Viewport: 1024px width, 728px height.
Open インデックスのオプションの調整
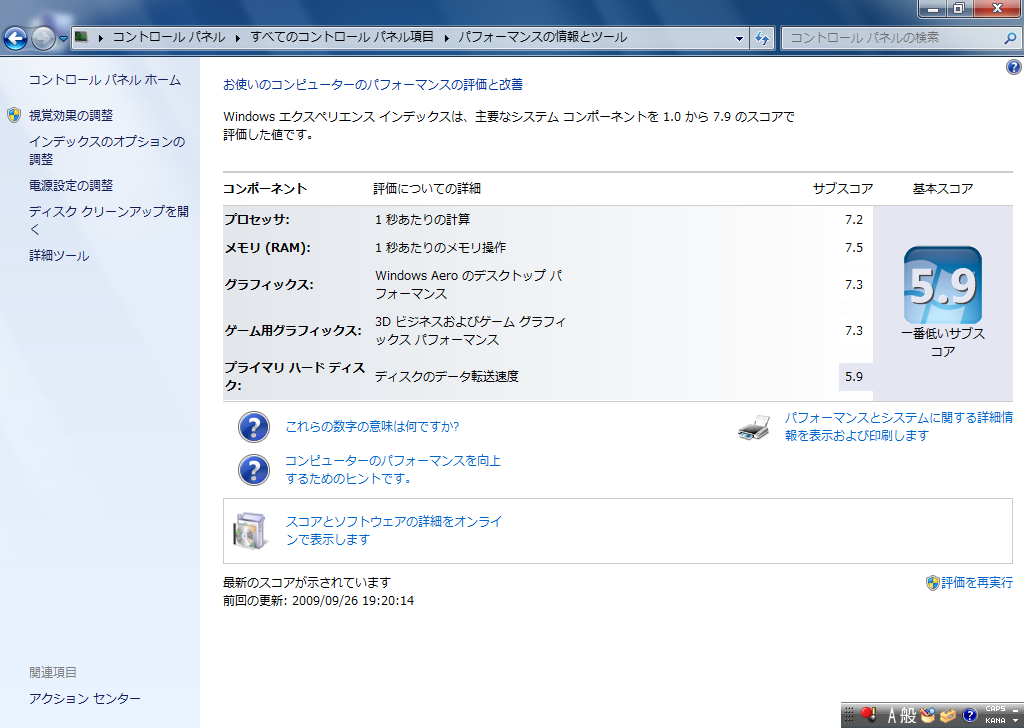pos(107,150)
